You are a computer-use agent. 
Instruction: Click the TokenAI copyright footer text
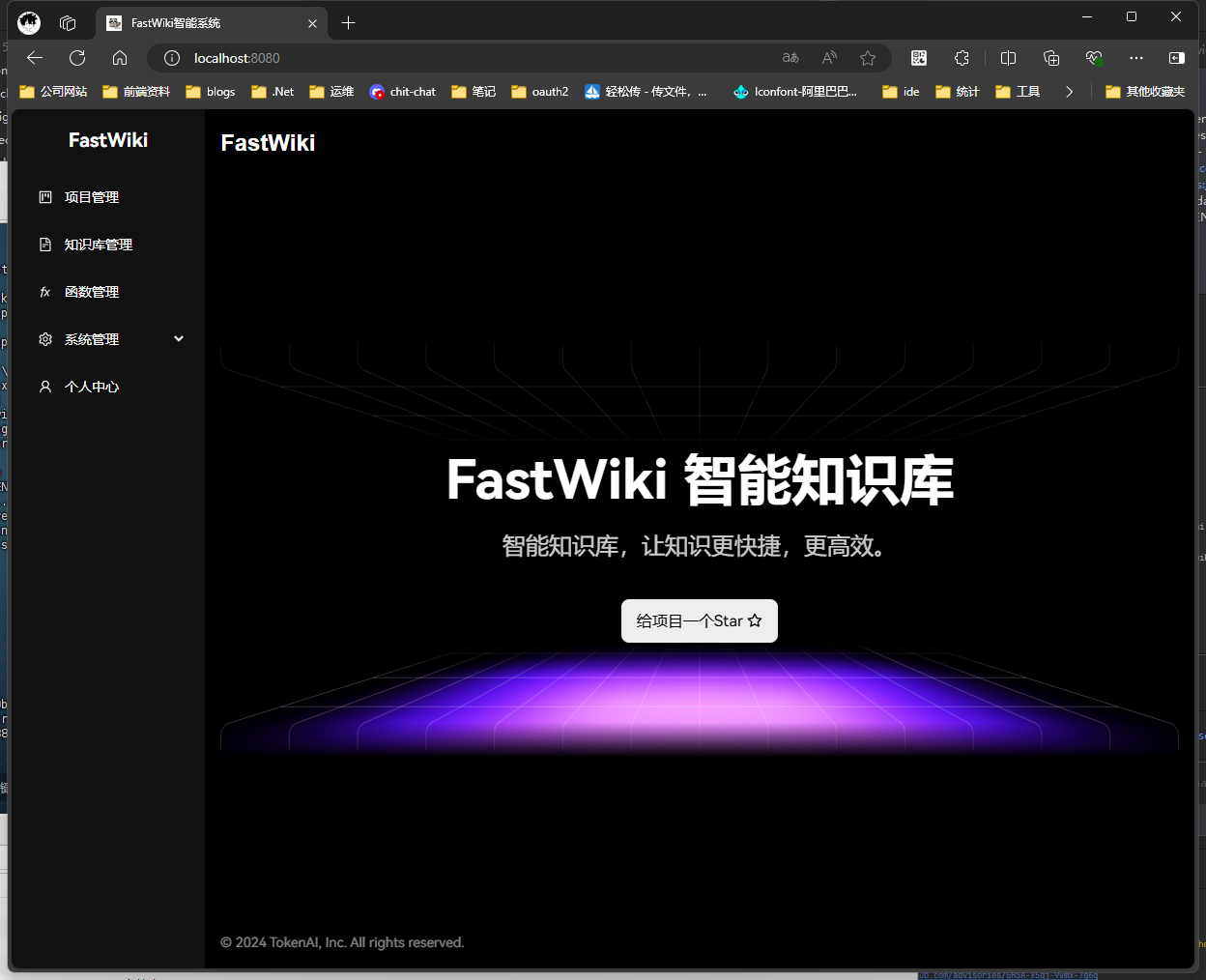coord(342,942)
